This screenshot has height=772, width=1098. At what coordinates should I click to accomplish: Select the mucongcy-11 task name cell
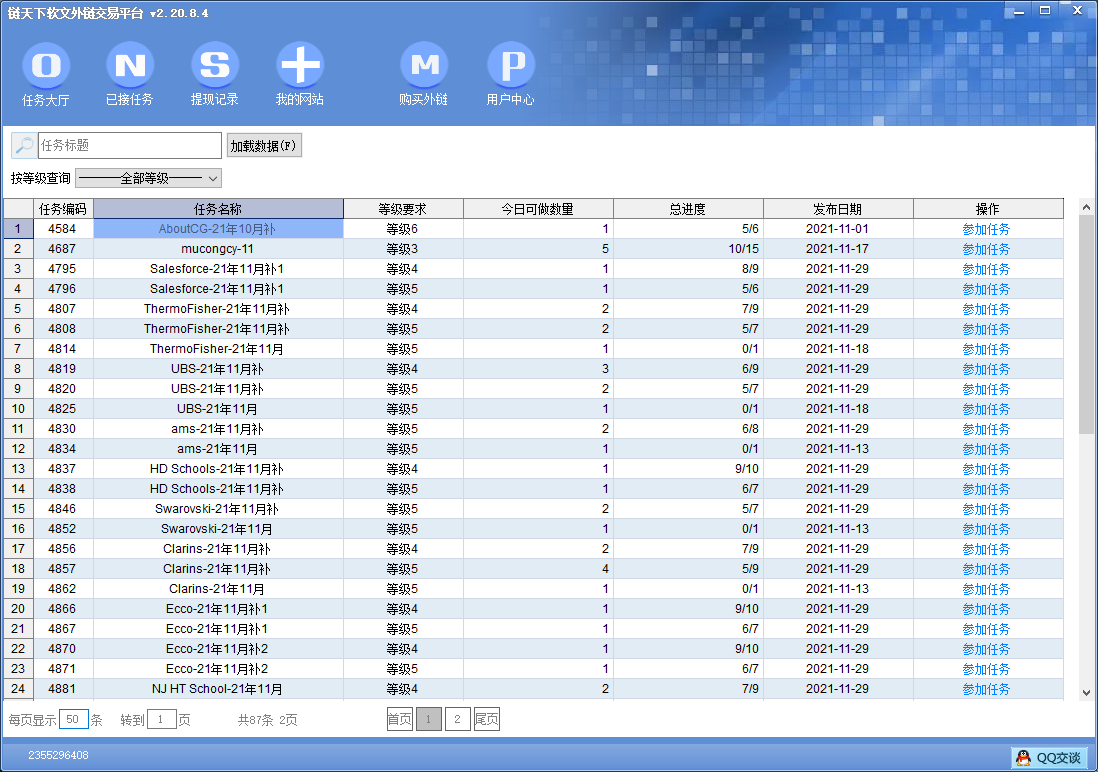tap(218, 249)
